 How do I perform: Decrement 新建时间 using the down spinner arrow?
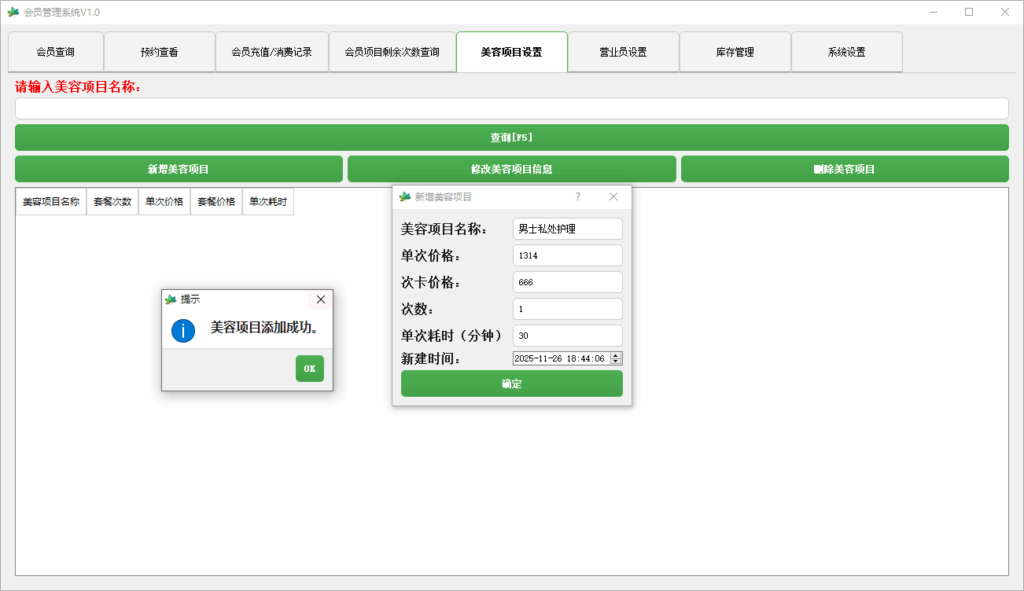coord(615,362)
